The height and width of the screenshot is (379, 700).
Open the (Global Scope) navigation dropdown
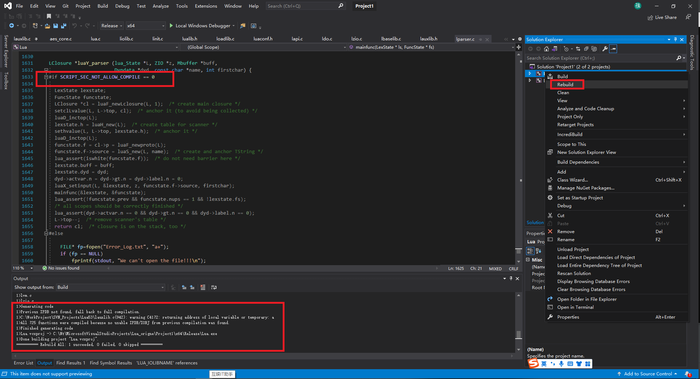(266, 47)
